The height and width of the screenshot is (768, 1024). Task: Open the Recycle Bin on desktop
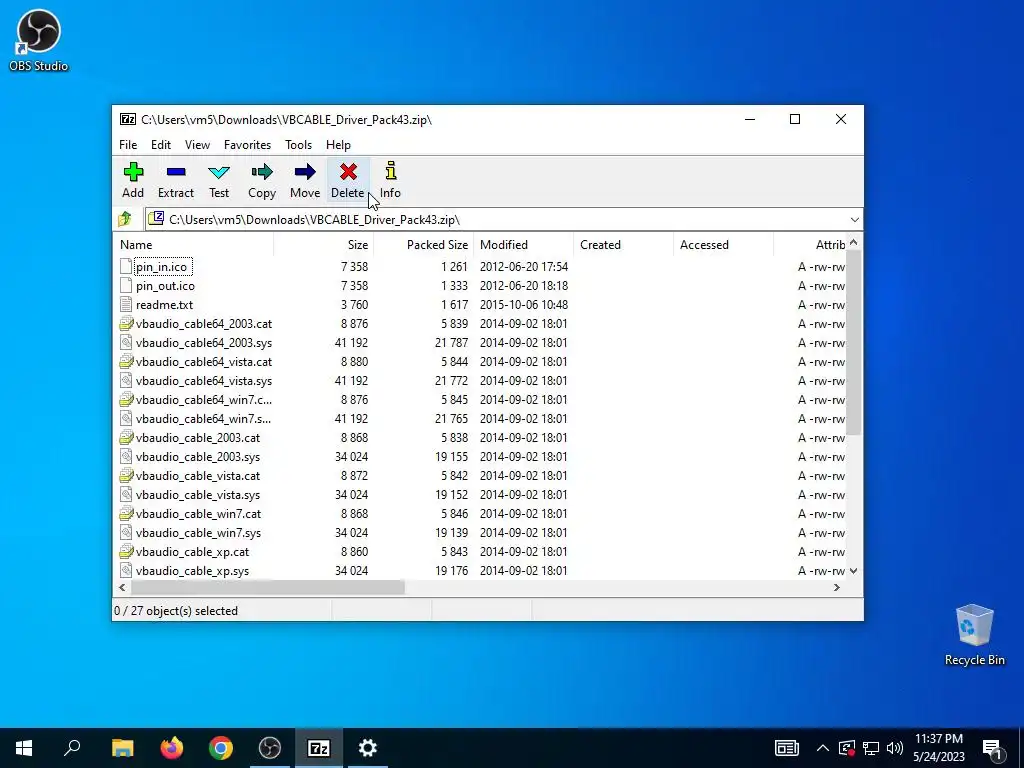click(974, 635)
